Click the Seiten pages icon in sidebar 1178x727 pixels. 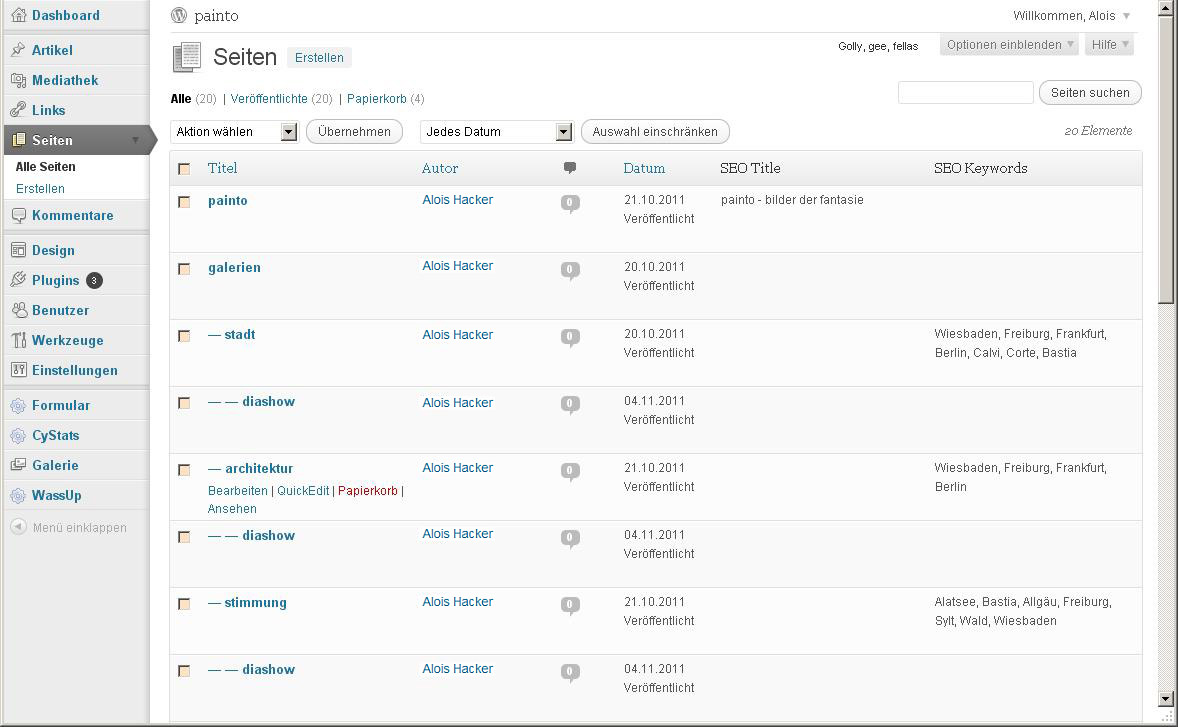point(19,140)
